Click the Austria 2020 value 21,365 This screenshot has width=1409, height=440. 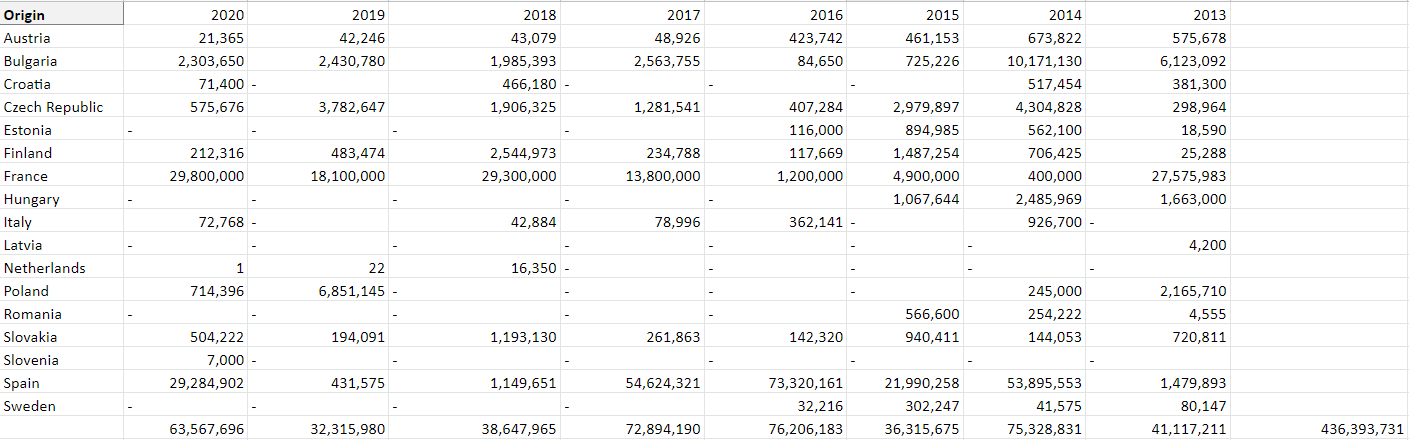187,38
